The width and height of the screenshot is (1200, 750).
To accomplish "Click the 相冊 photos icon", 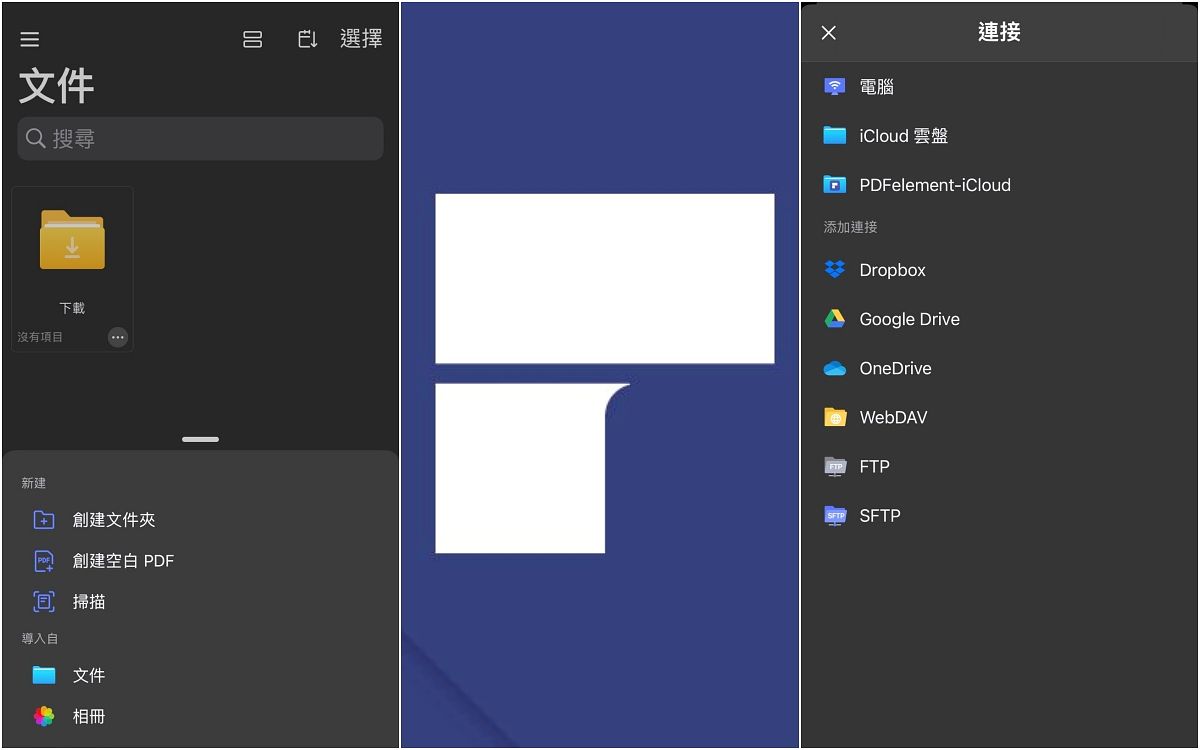I will pos(44,716).
